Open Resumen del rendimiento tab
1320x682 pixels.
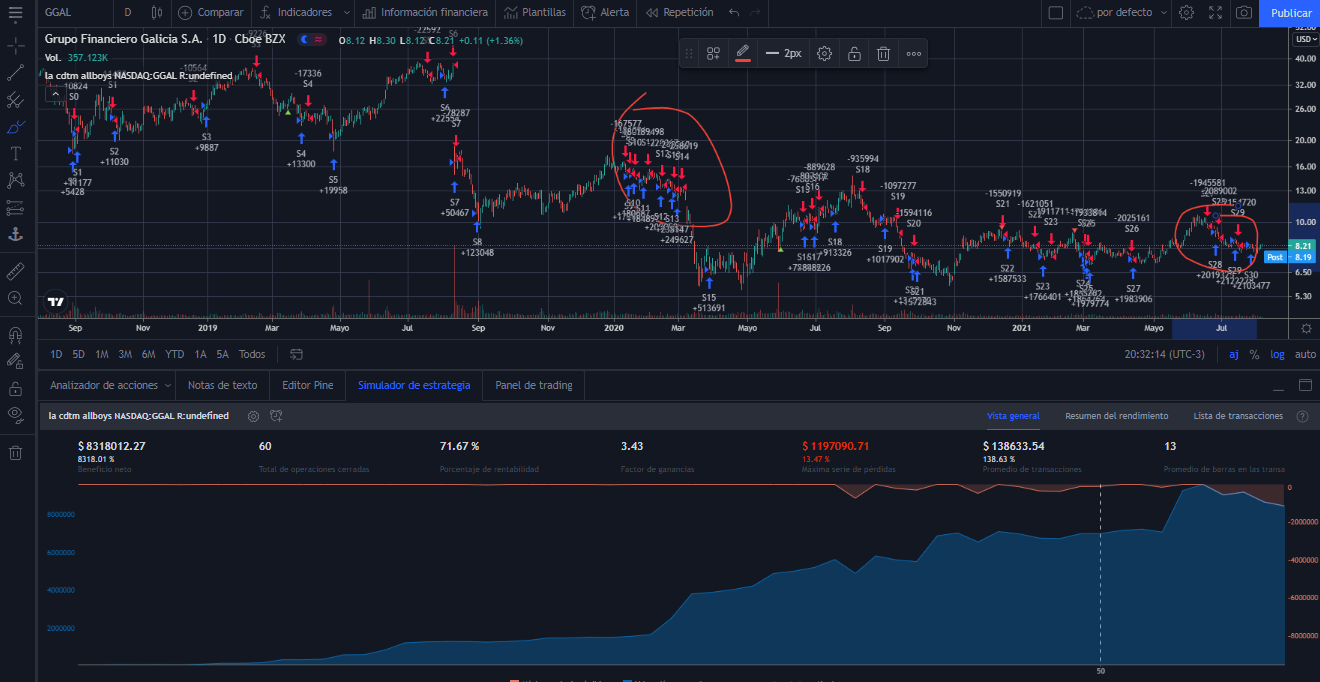coord(1116,416)
